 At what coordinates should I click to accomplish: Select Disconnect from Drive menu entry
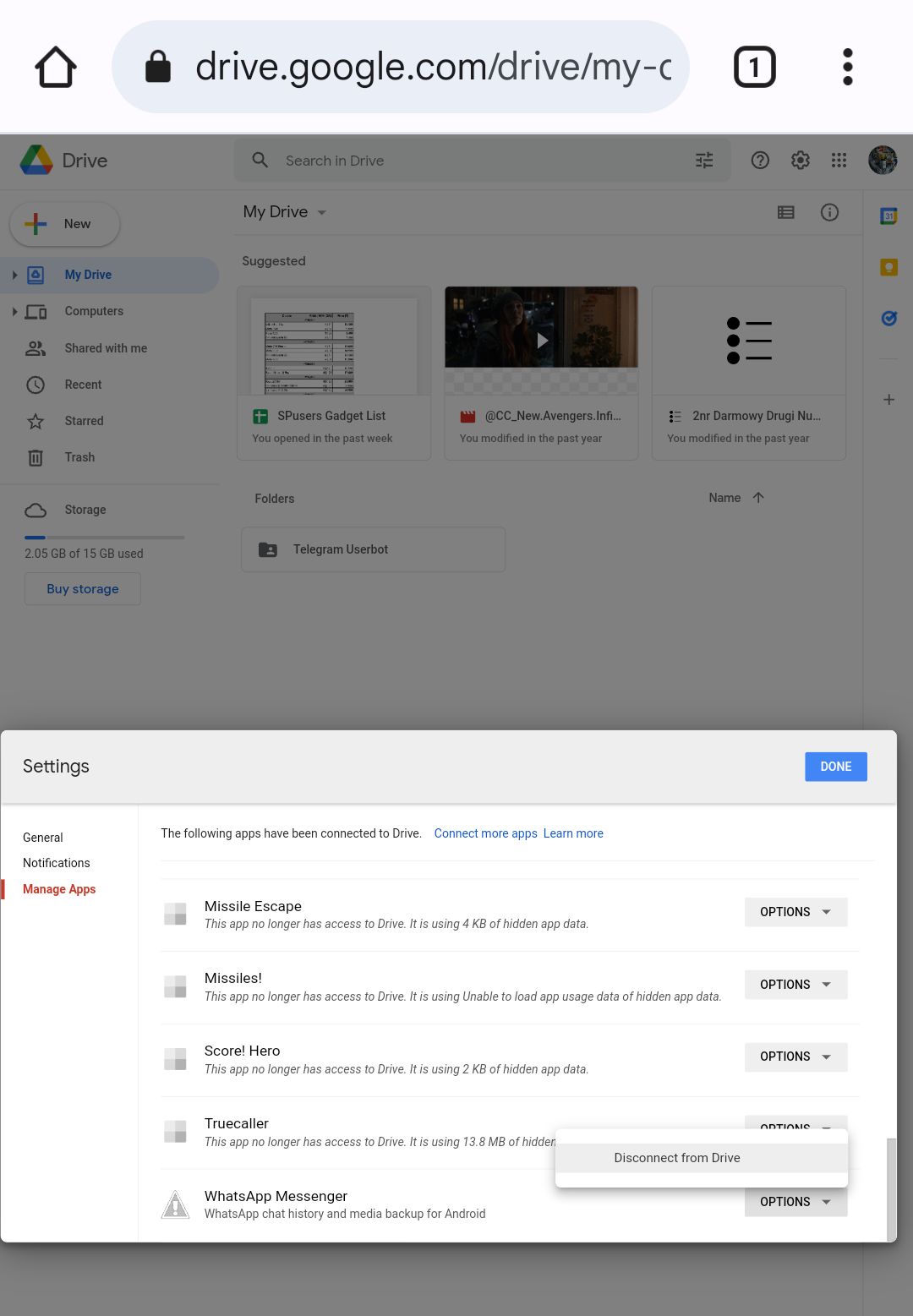[702, 1158]
